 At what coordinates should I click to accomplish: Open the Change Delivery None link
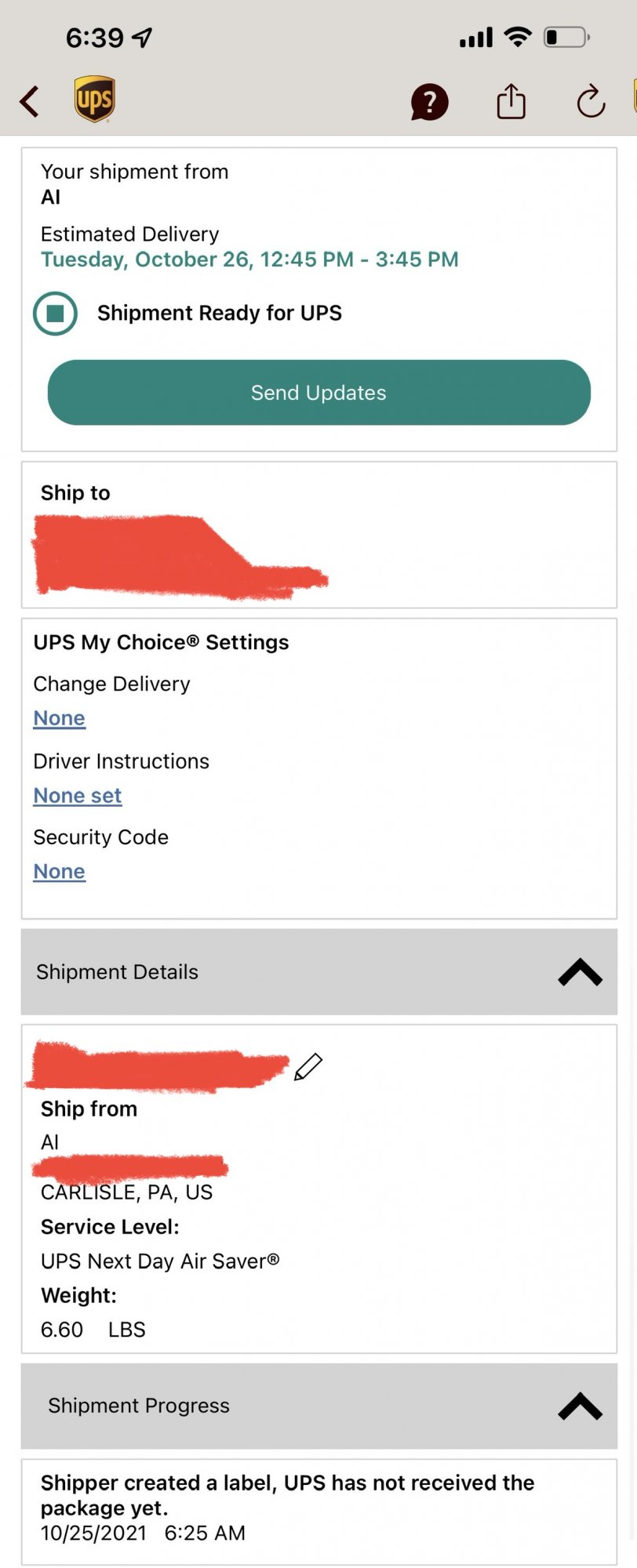(60, 718)
